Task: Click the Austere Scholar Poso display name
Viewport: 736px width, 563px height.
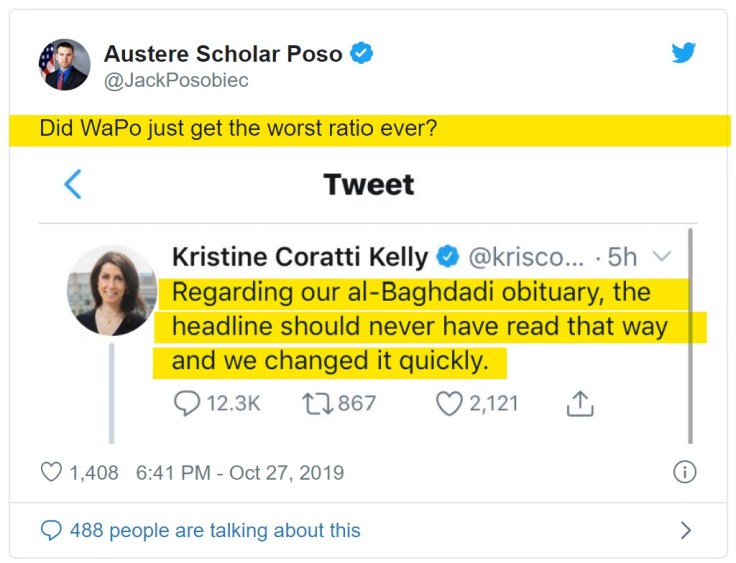Action: [x=223, y=53]
